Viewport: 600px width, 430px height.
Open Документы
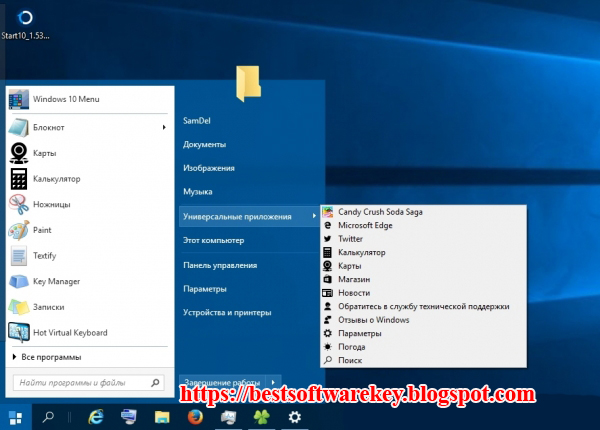click(x=204, y=145)
